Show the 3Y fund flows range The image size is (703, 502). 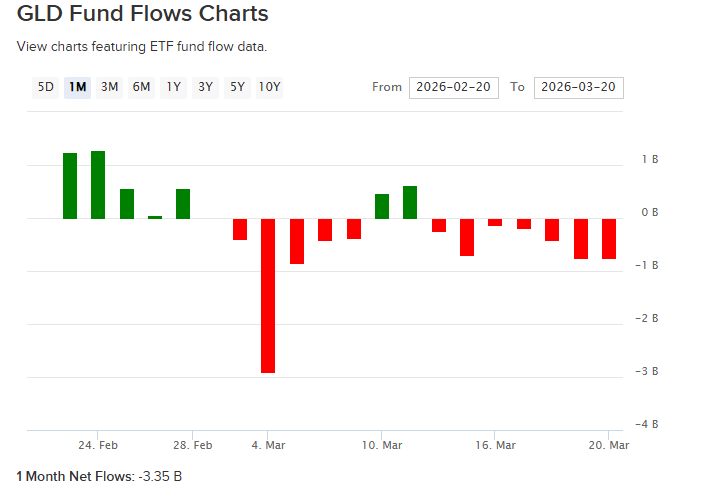click(x=205, y=87)
